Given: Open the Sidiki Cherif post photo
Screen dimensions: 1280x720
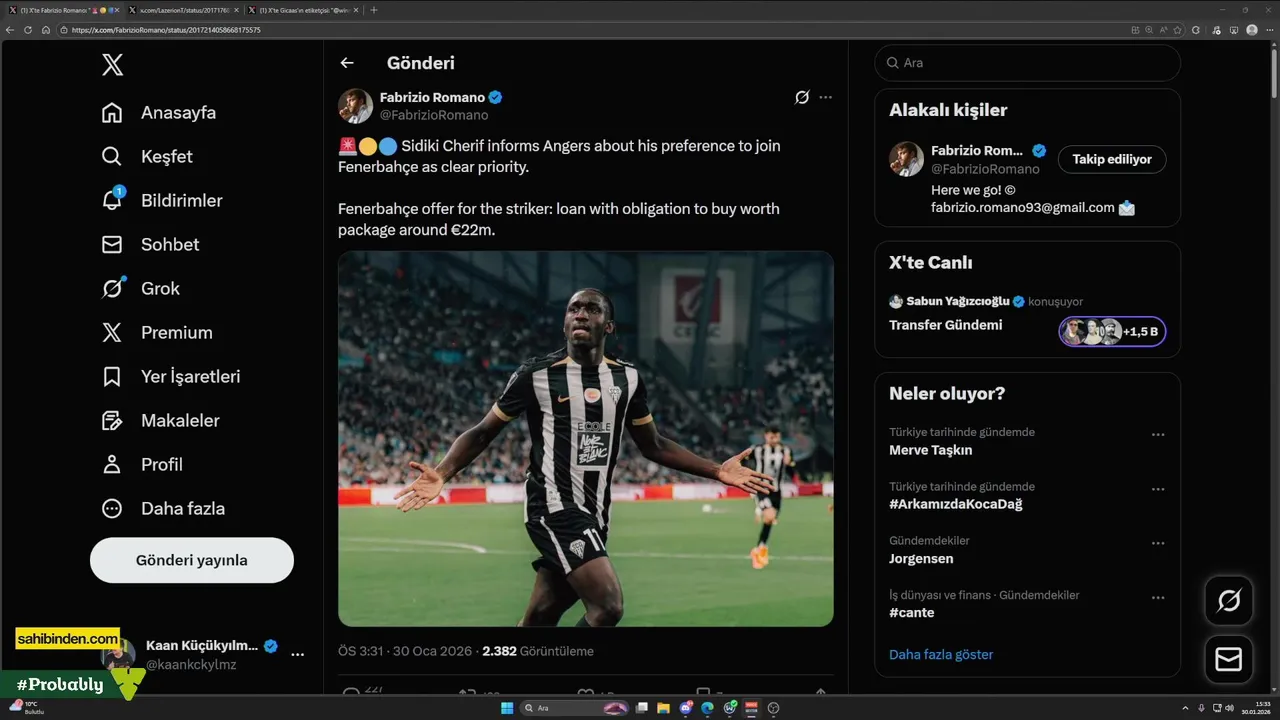Looking at the screenshot, I should click(x=586, y=439).
